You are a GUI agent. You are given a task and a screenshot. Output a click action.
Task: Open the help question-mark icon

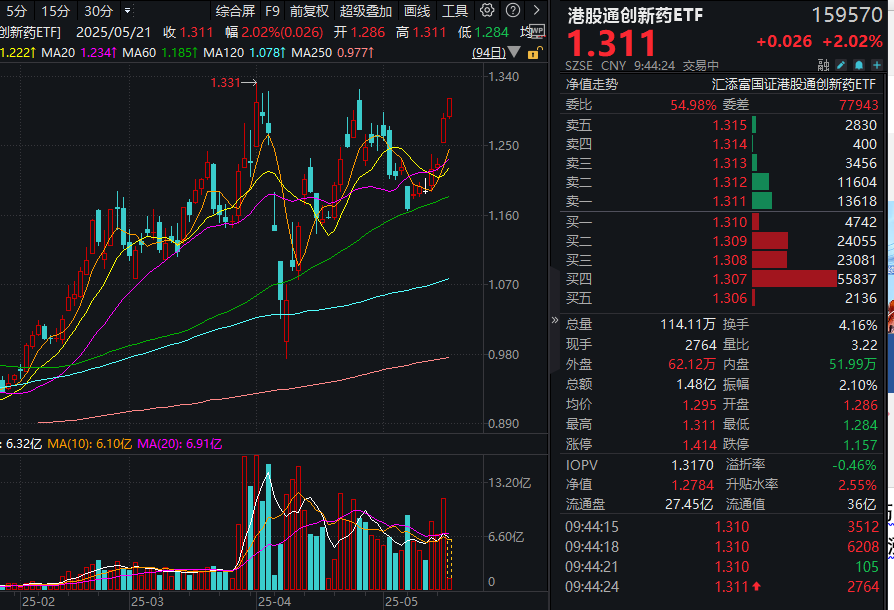(x=512, y=13)
